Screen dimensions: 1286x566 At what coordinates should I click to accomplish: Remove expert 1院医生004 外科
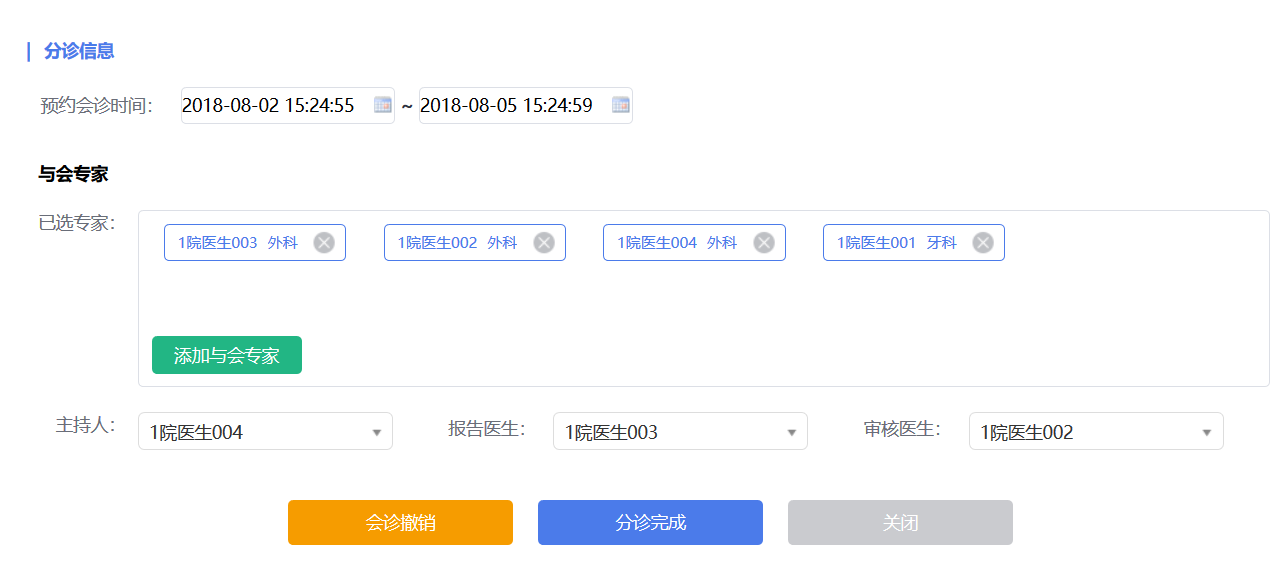click(764, 243)
